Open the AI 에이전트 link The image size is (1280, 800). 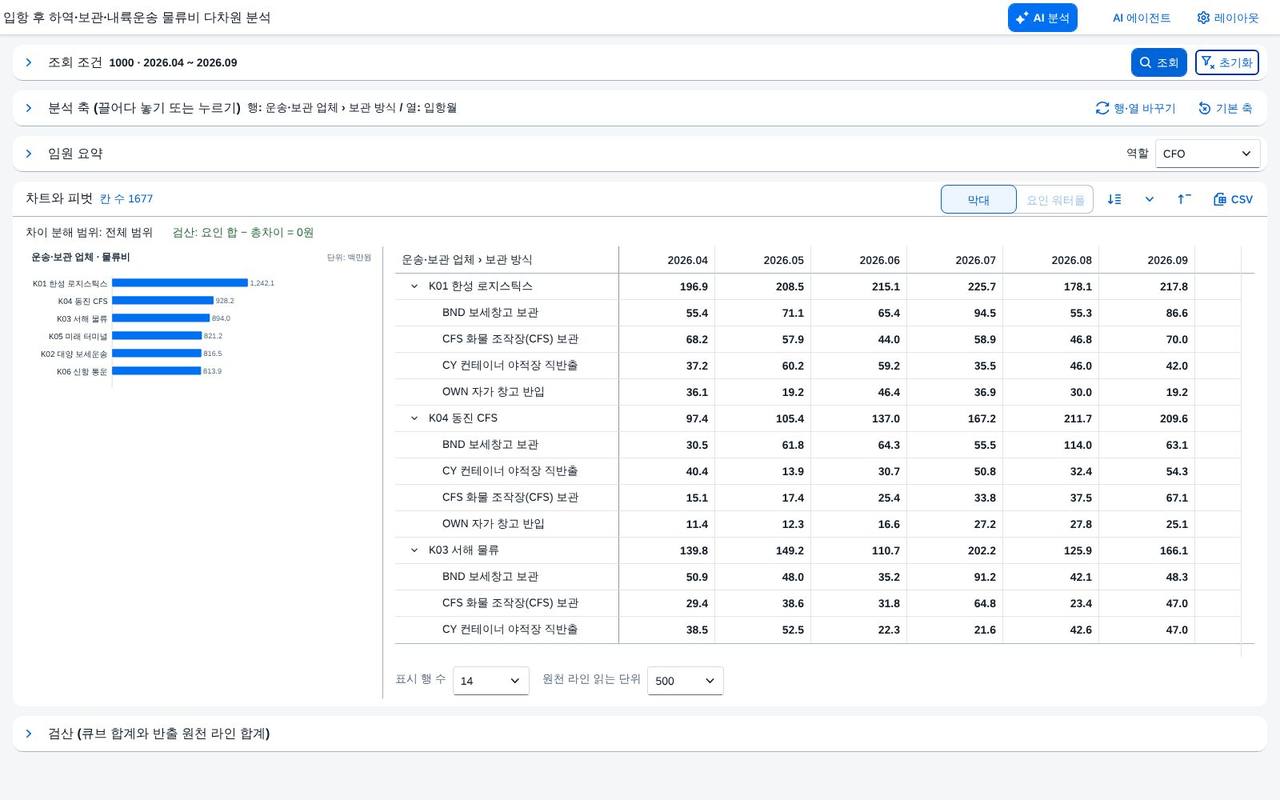tap(1141, 18)
